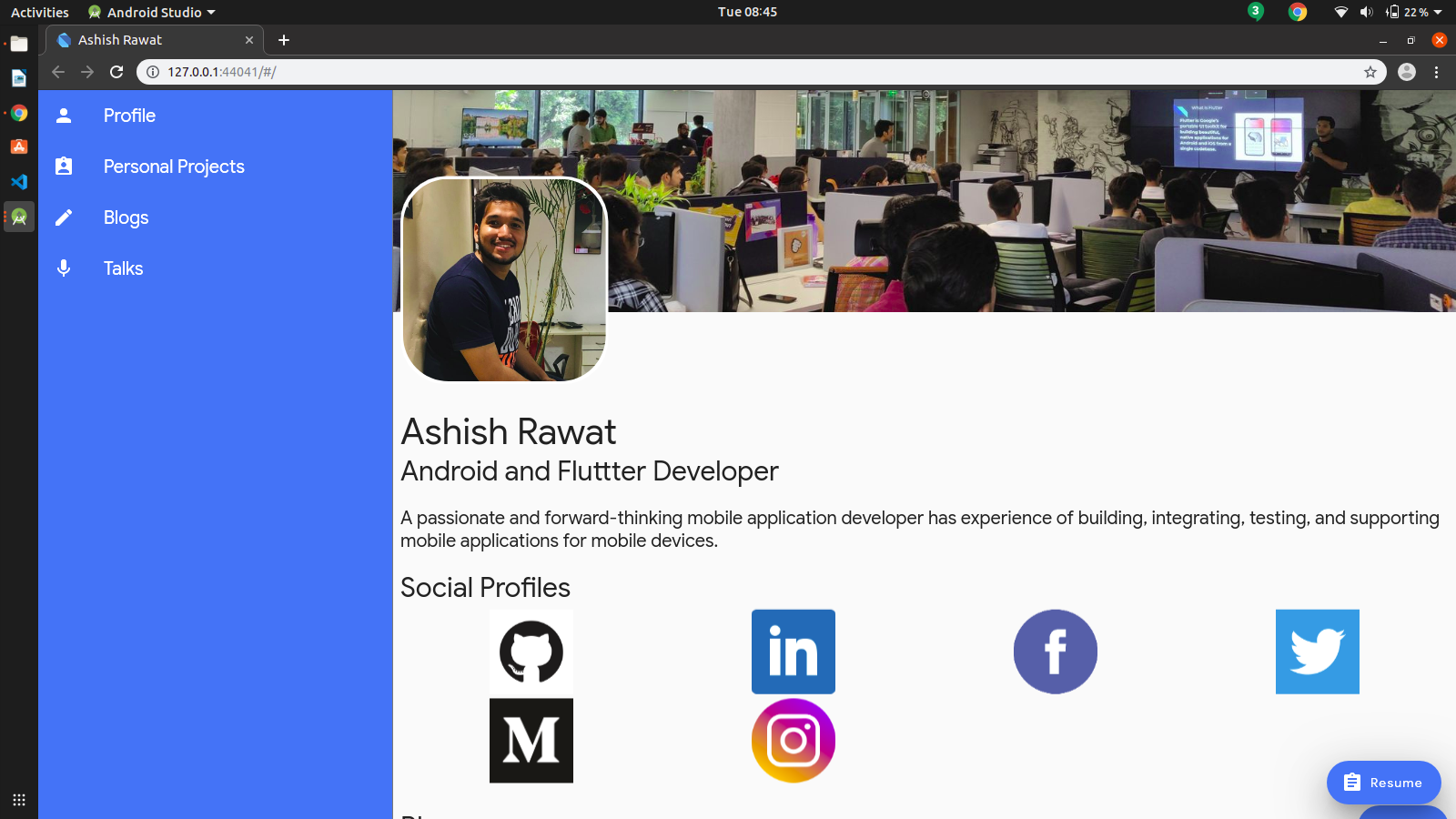Viewport: 1456px width, 819px height.
Task: Open the GitHub social profile icon
Action: tap(531, 652)
